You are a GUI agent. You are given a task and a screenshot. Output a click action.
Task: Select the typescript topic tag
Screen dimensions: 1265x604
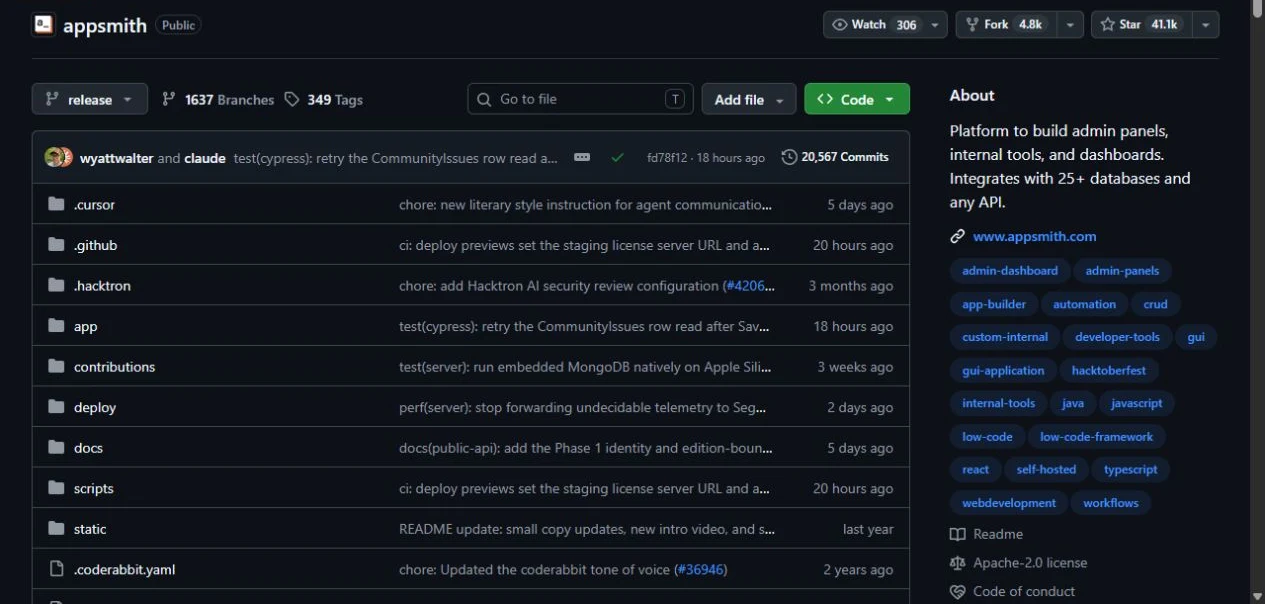click(x=1130, y=470)
